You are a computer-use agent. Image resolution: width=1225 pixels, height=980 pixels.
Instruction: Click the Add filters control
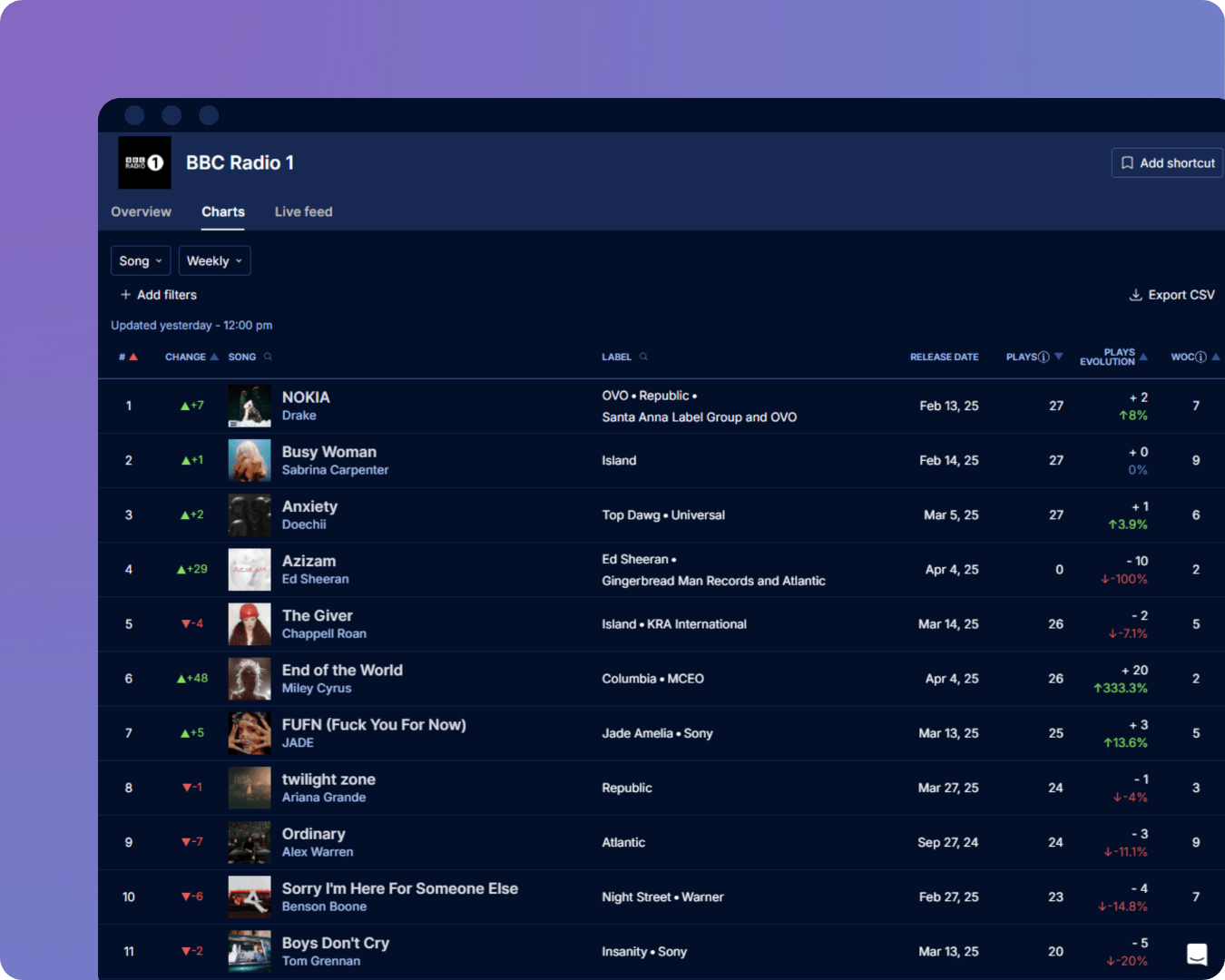(167, 294)
